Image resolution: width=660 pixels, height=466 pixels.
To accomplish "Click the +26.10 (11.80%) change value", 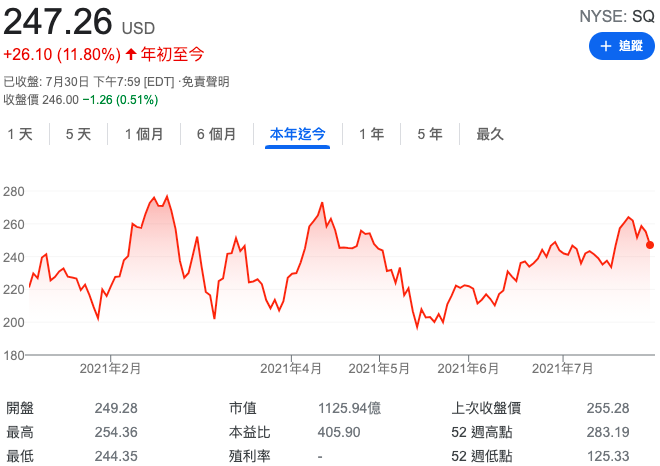I will [x=62, y=55].
